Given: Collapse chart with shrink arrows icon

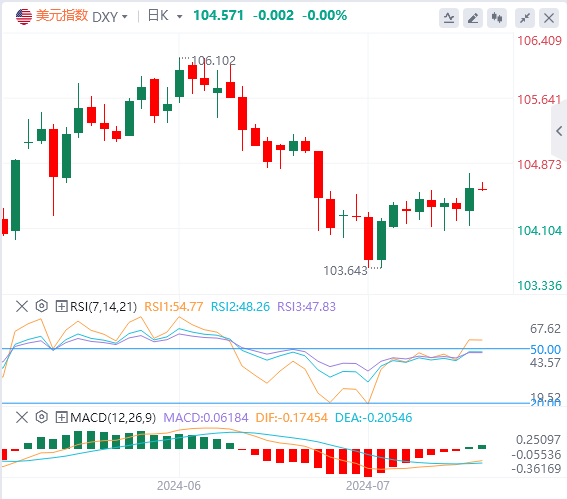Looking at the screenshot, I should 525,18.
